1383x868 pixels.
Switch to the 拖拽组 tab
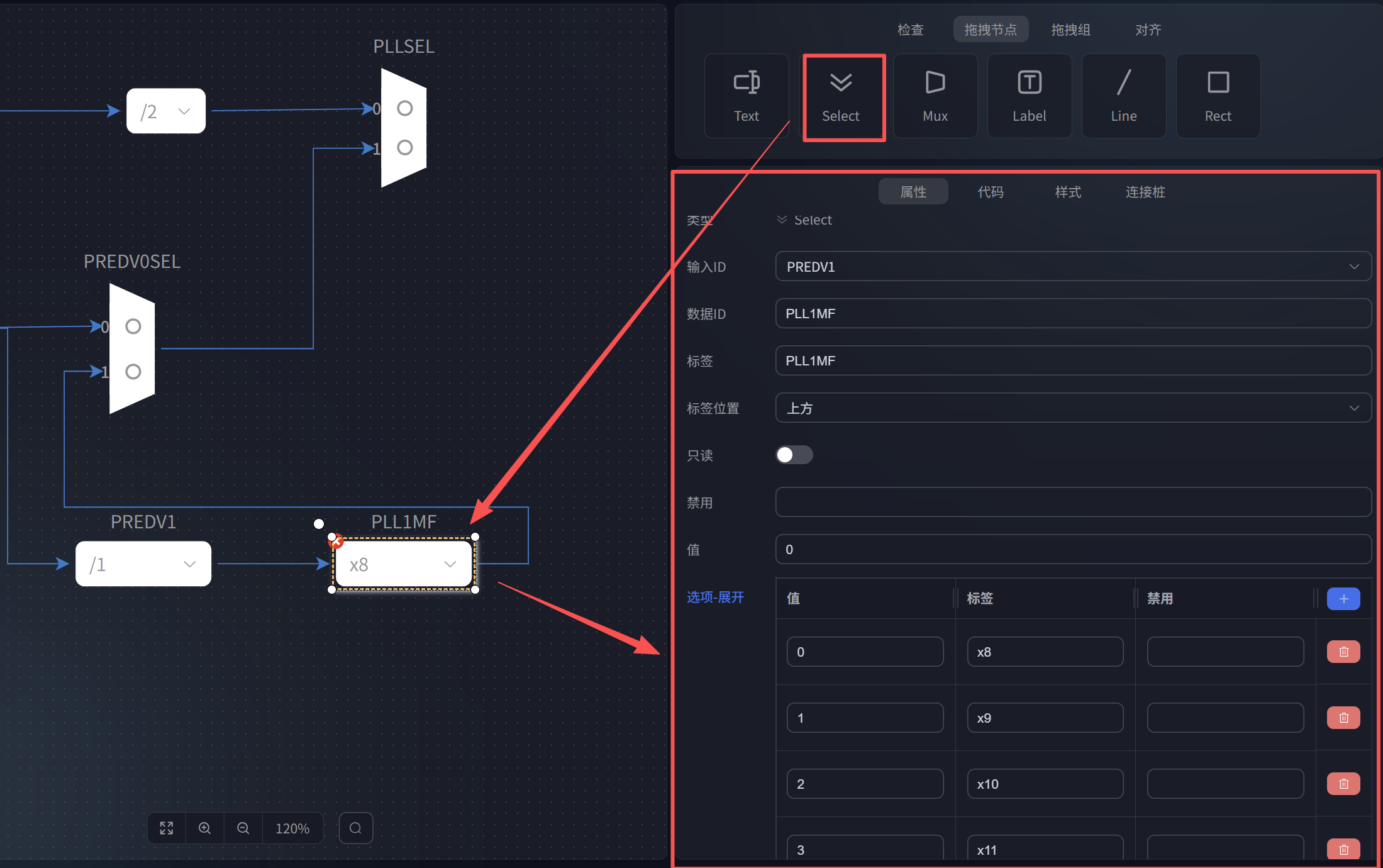pos(1070,30)
